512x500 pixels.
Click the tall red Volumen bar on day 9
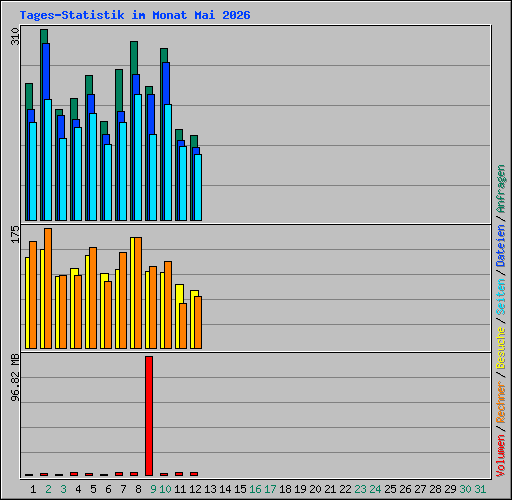[149, 416]
